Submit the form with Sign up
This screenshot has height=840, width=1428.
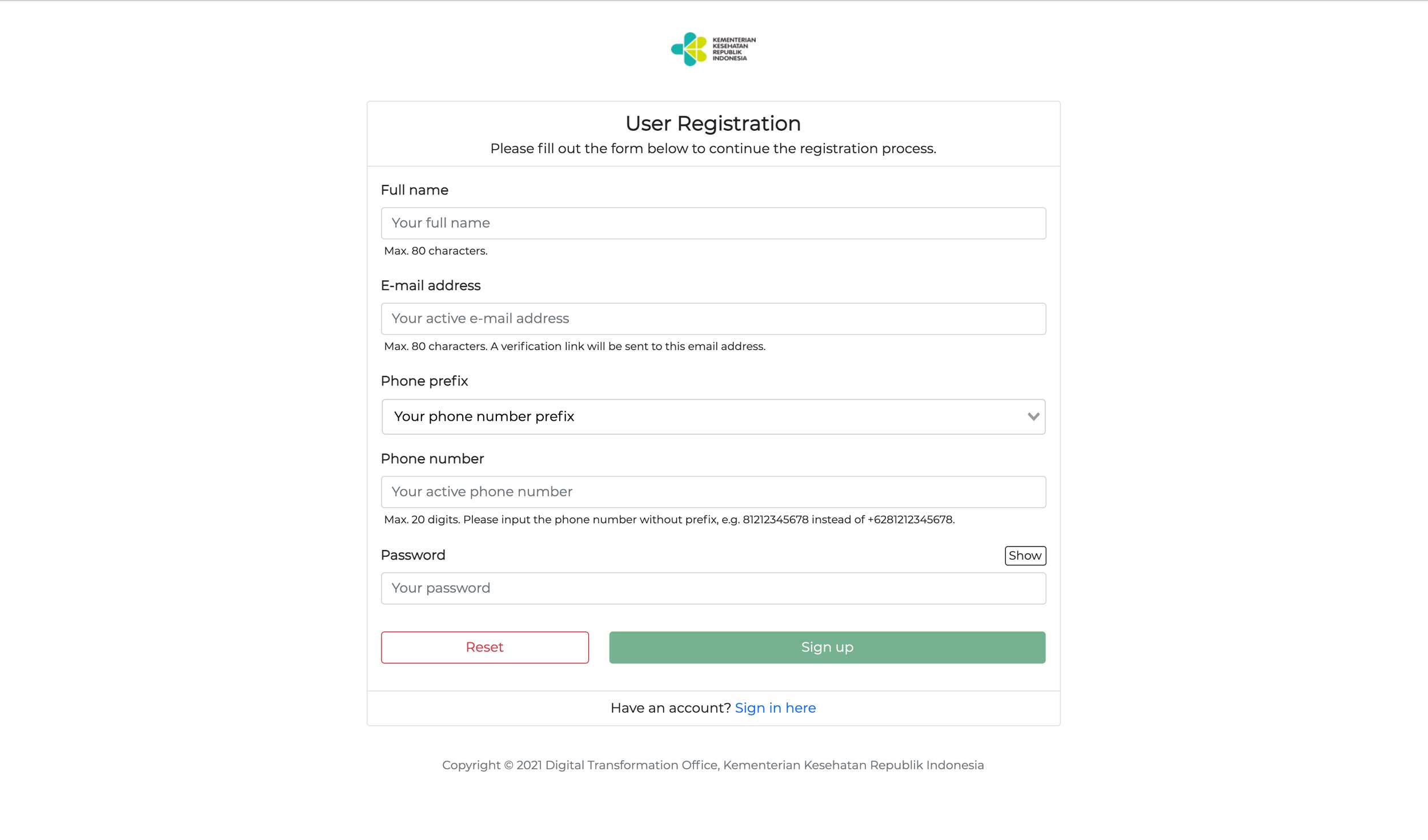click(x=827, y=648)
